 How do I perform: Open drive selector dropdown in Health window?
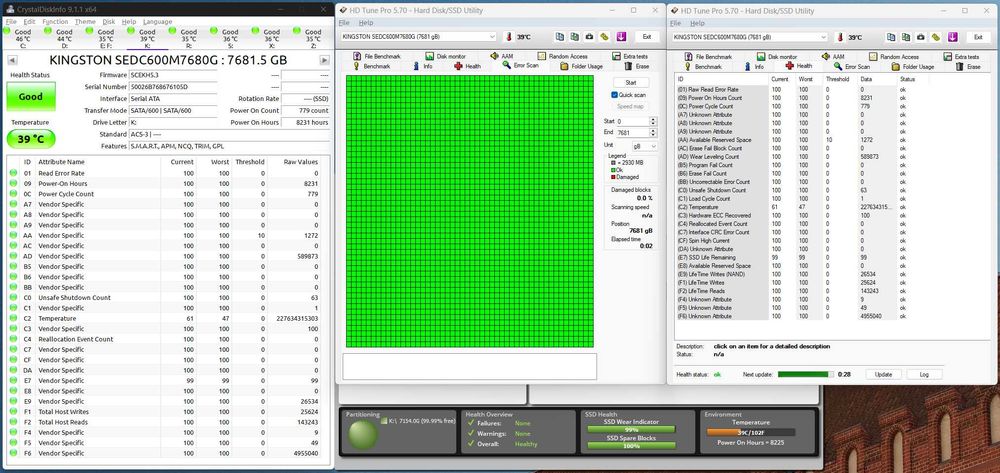click(x=749, y=38)
